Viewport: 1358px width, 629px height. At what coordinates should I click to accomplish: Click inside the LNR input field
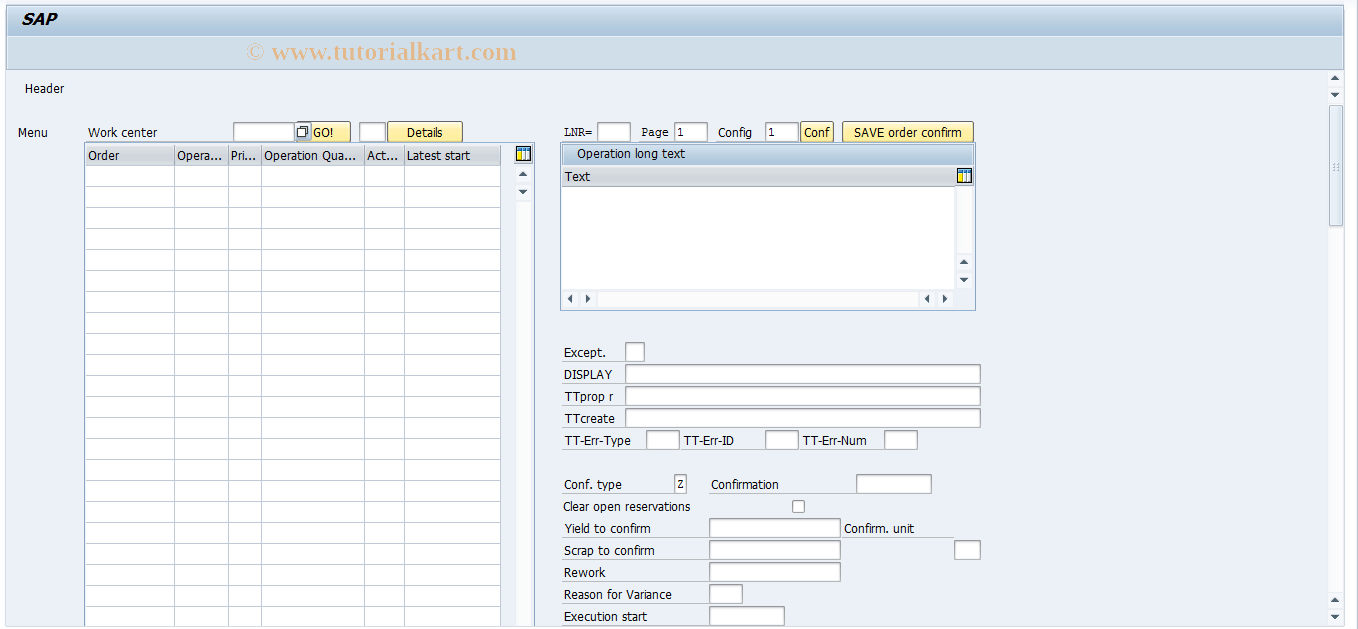pyautogui.click(x=613, y=131)
